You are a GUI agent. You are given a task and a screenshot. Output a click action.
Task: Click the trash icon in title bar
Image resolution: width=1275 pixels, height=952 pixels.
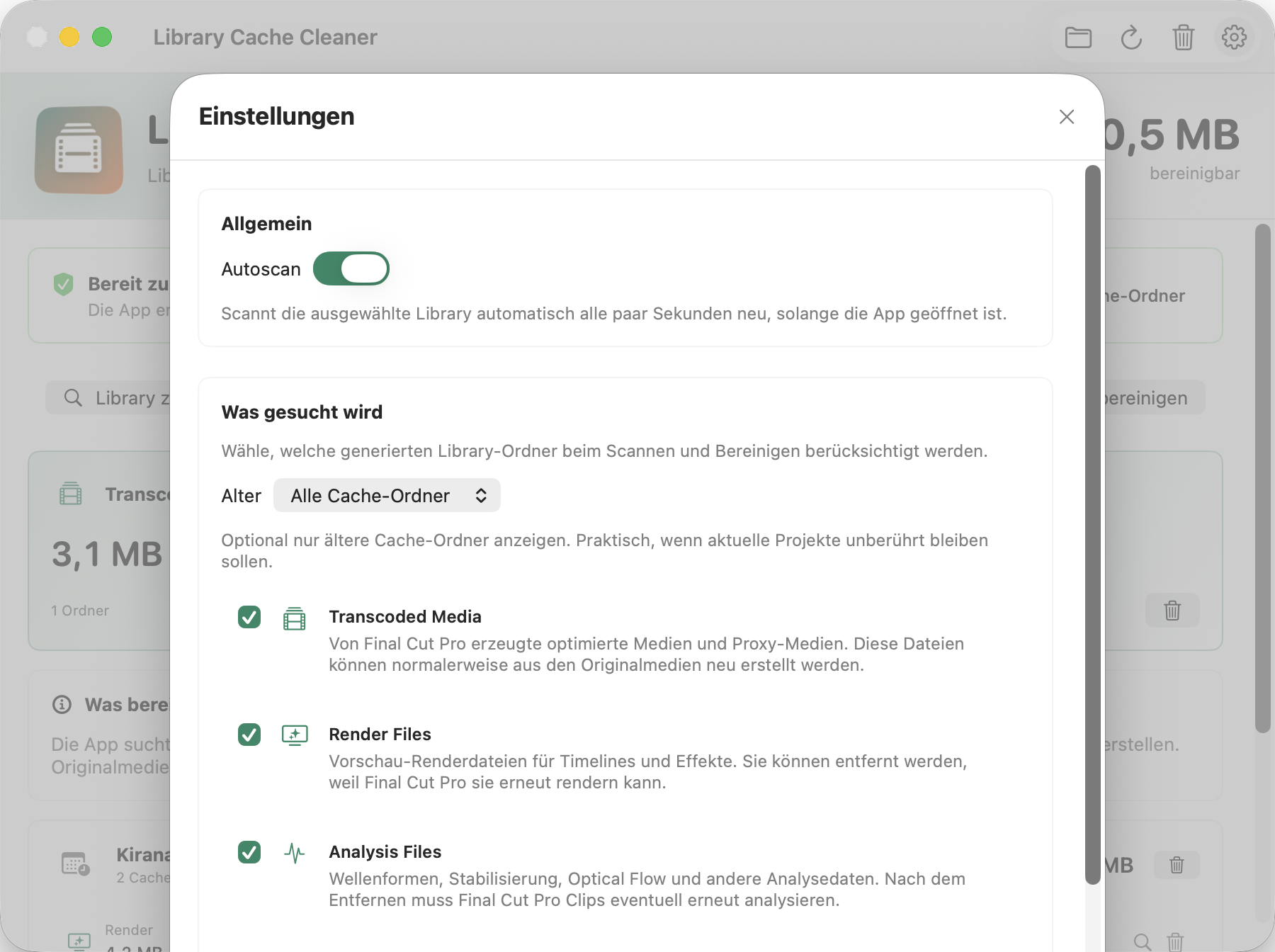click(1183, 38)
